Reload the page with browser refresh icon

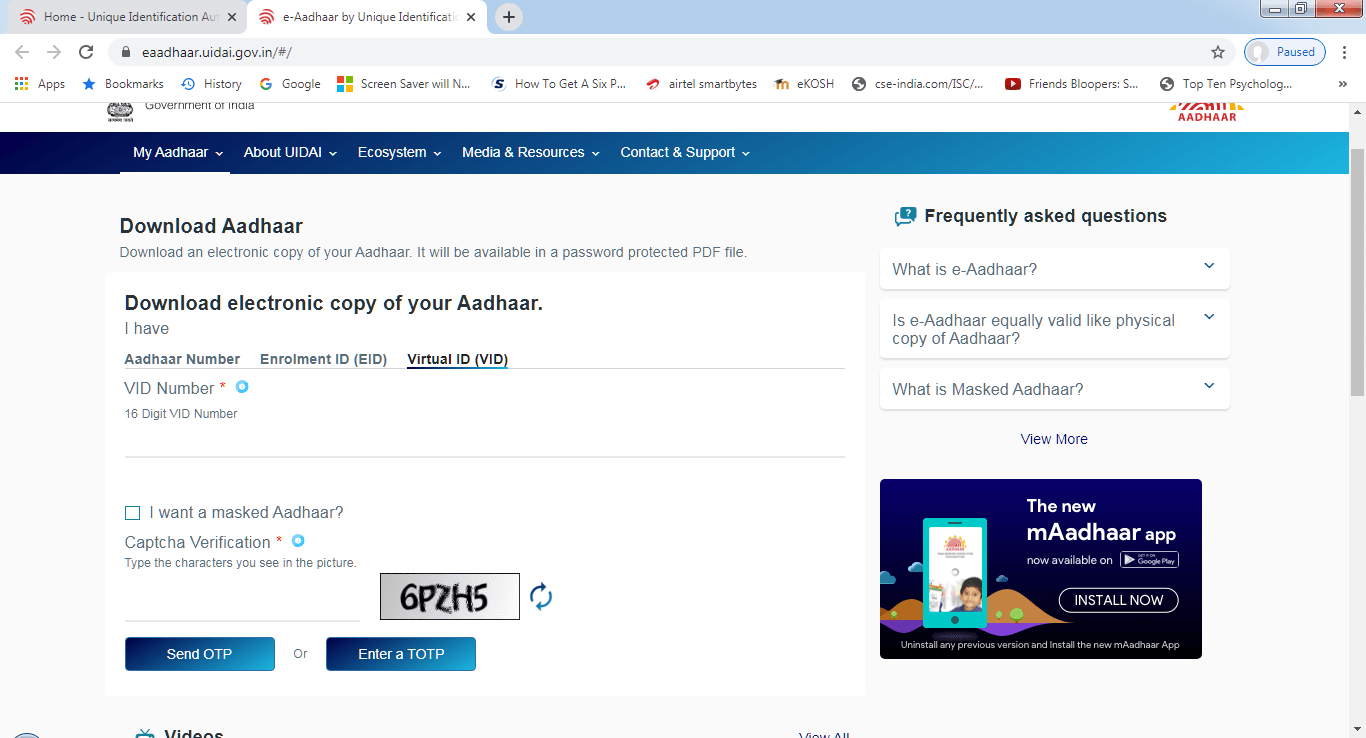[86, 52]
